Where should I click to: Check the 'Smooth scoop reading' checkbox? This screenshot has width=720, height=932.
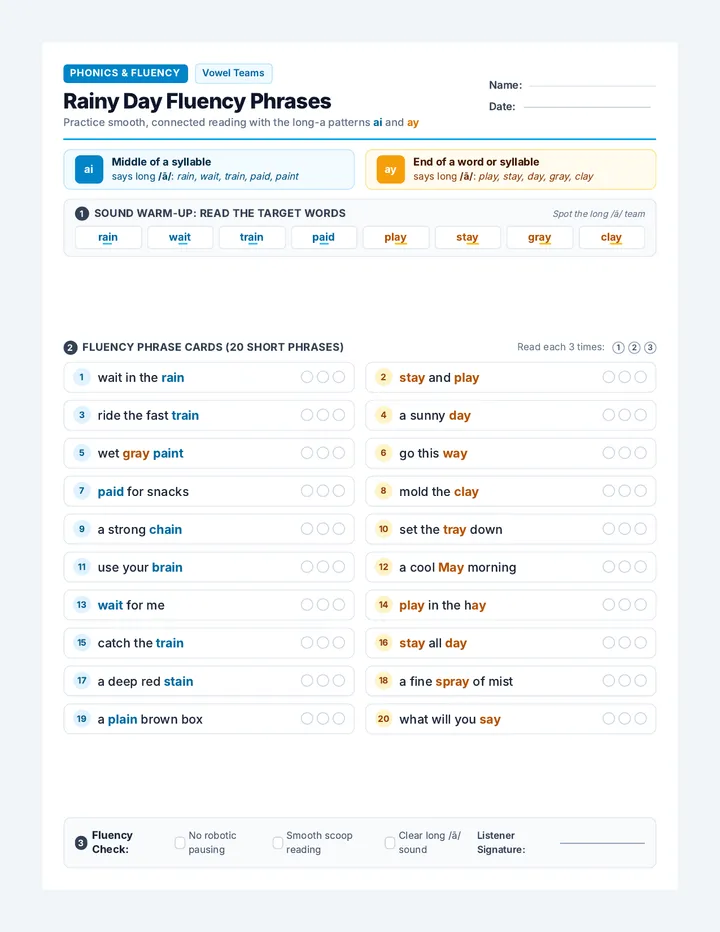[278, 843]
